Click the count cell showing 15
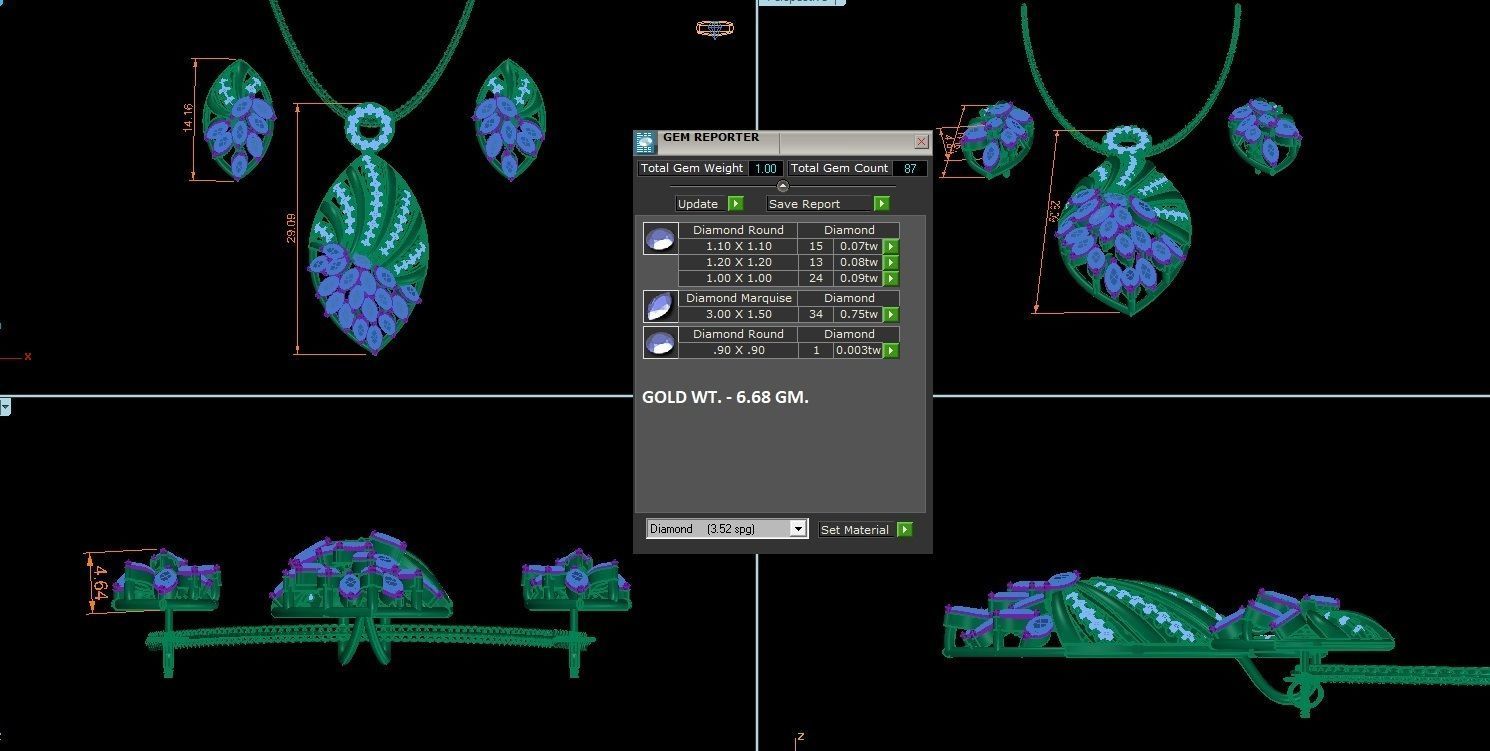This screenshot has height=751, width=1490. pos(816,246)
